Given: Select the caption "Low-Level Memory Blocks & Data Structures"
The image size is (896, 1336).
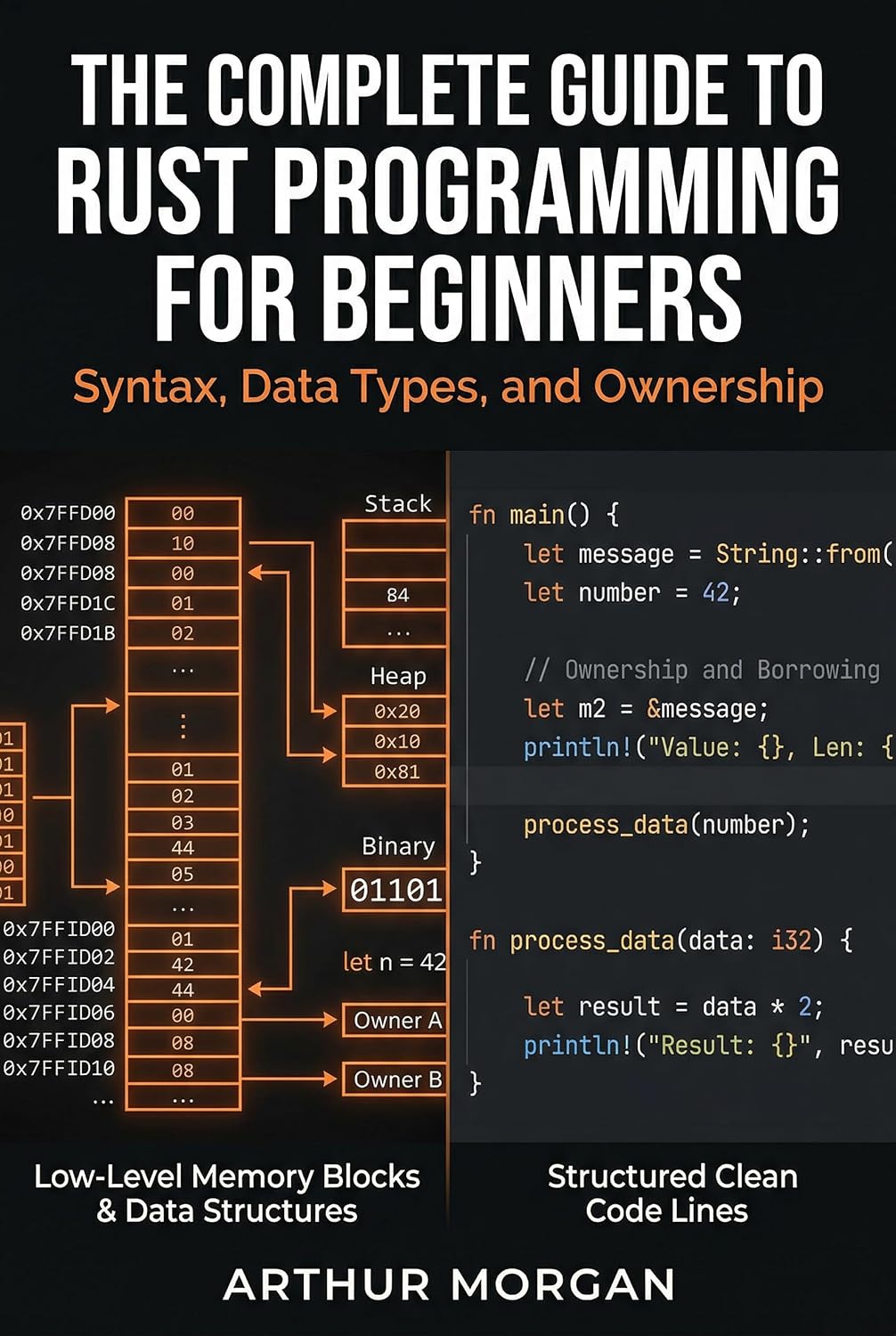Looking at the screenshot, I should pos(226,1193).
